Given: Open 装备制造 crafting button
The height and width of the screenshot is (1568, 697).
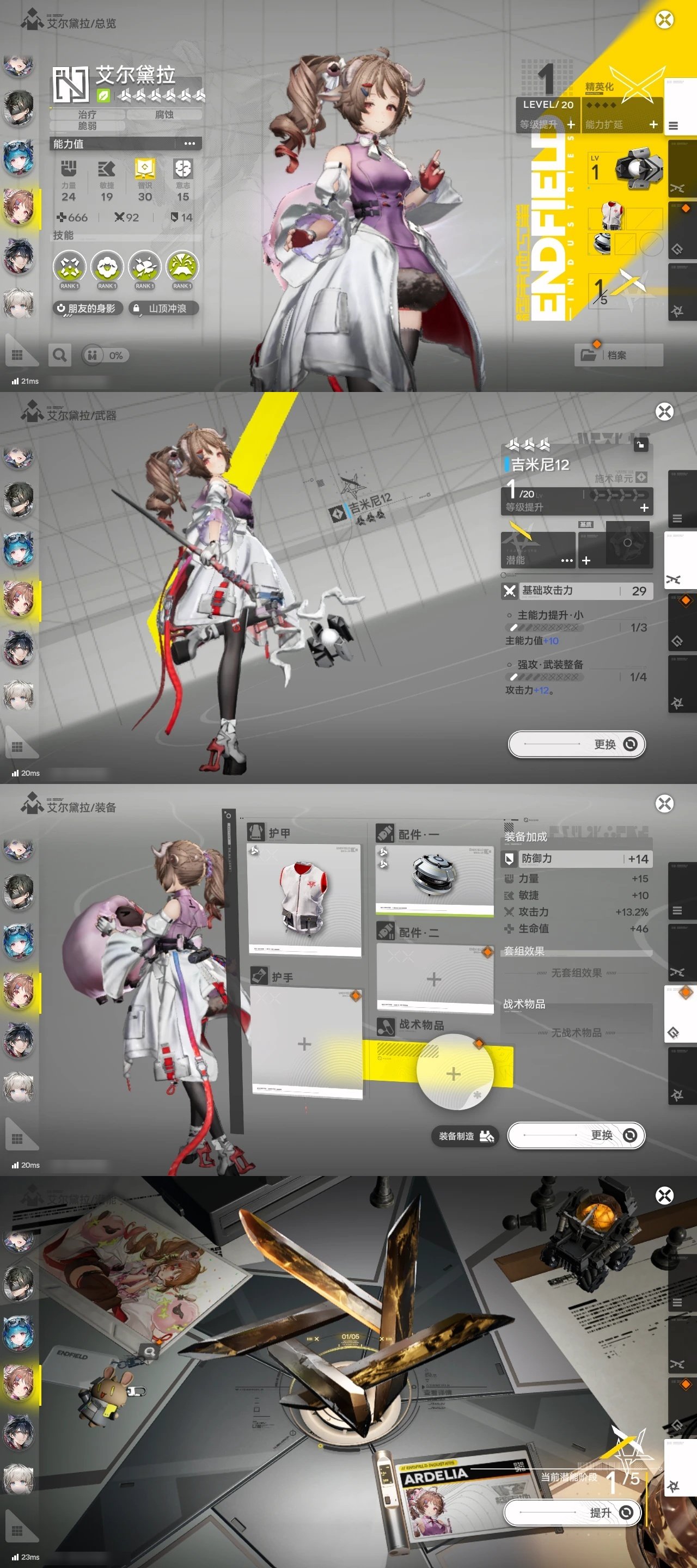Looking at the screenshot, I should (465, 1136).
